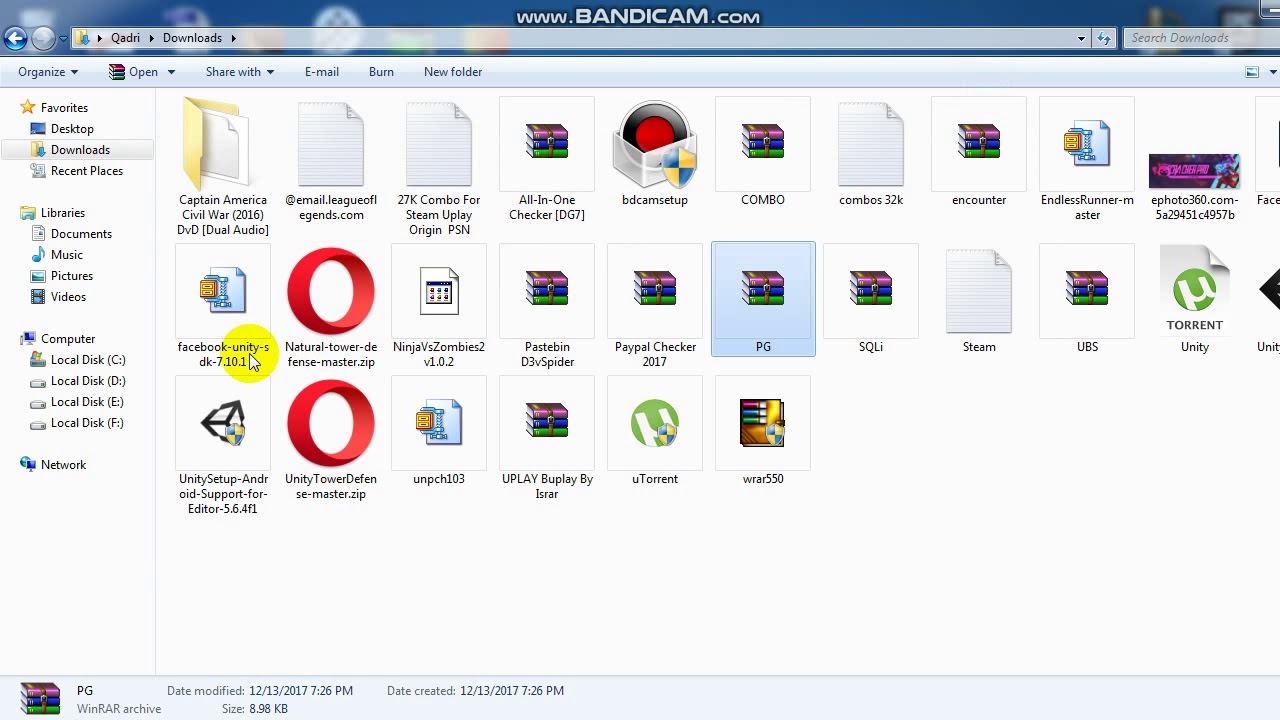Screen dimensions: 1280x720
Task: Select the NinjaVsZombies2 v1.0.2 file
Action: coord(439,307)
